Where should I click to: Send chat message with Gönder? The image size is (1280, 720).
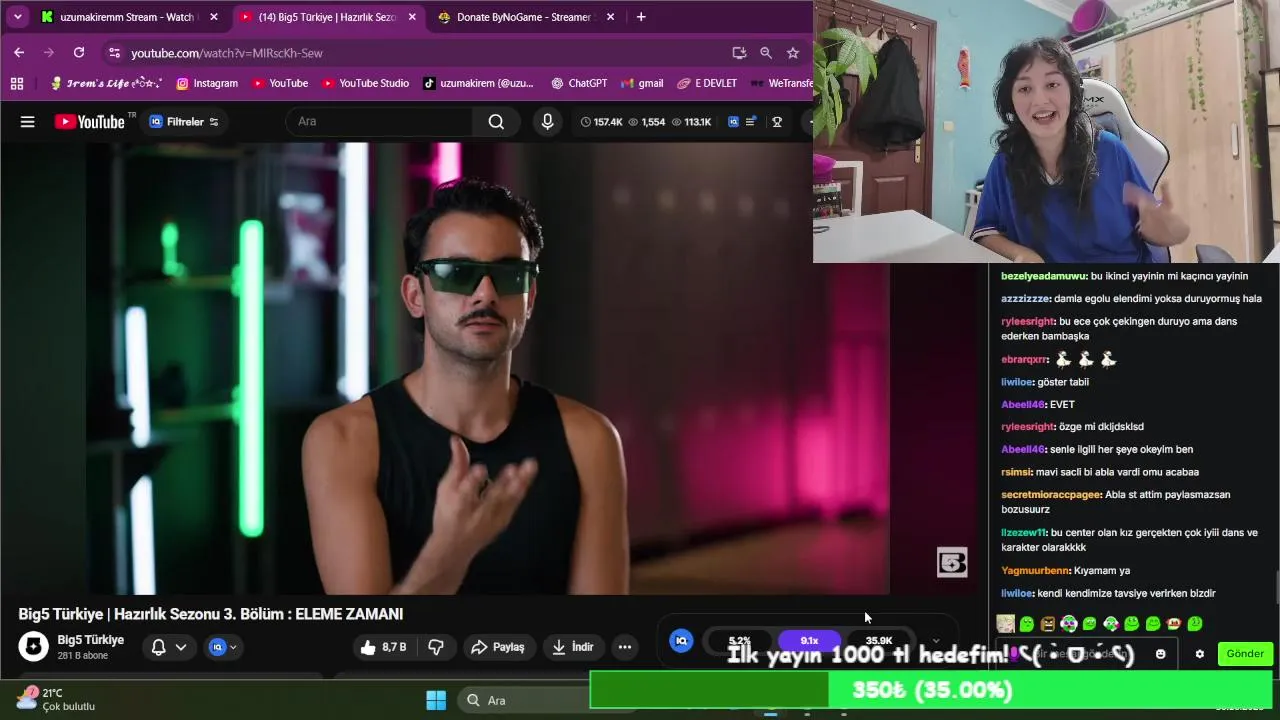click(x=1245, y=654)
